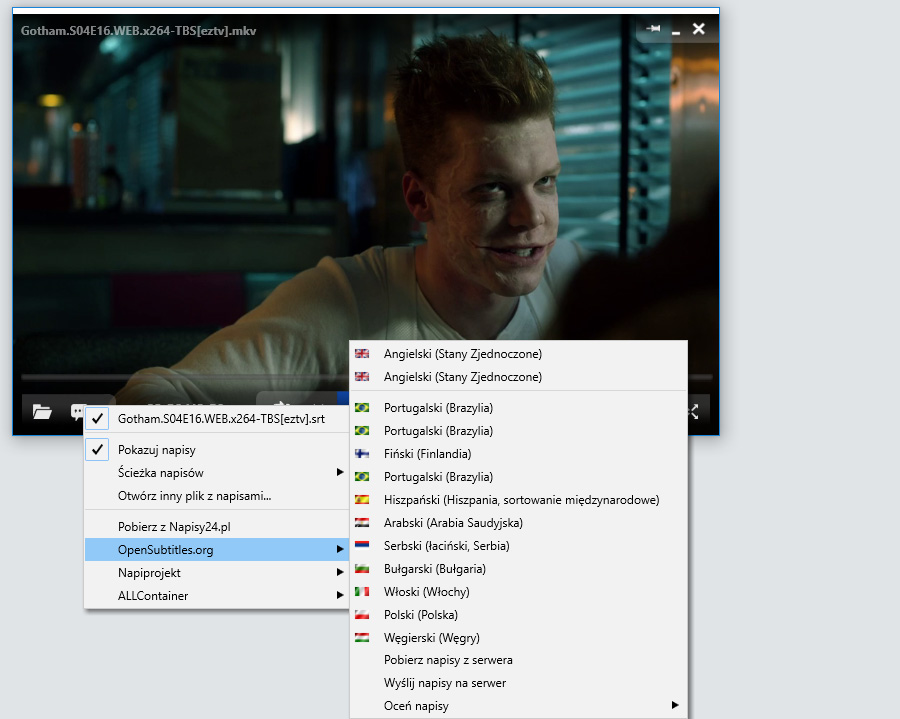The height and width of the screenshot is (719, 900).
Task: Minimize the player window
Action: pos(676,32)
